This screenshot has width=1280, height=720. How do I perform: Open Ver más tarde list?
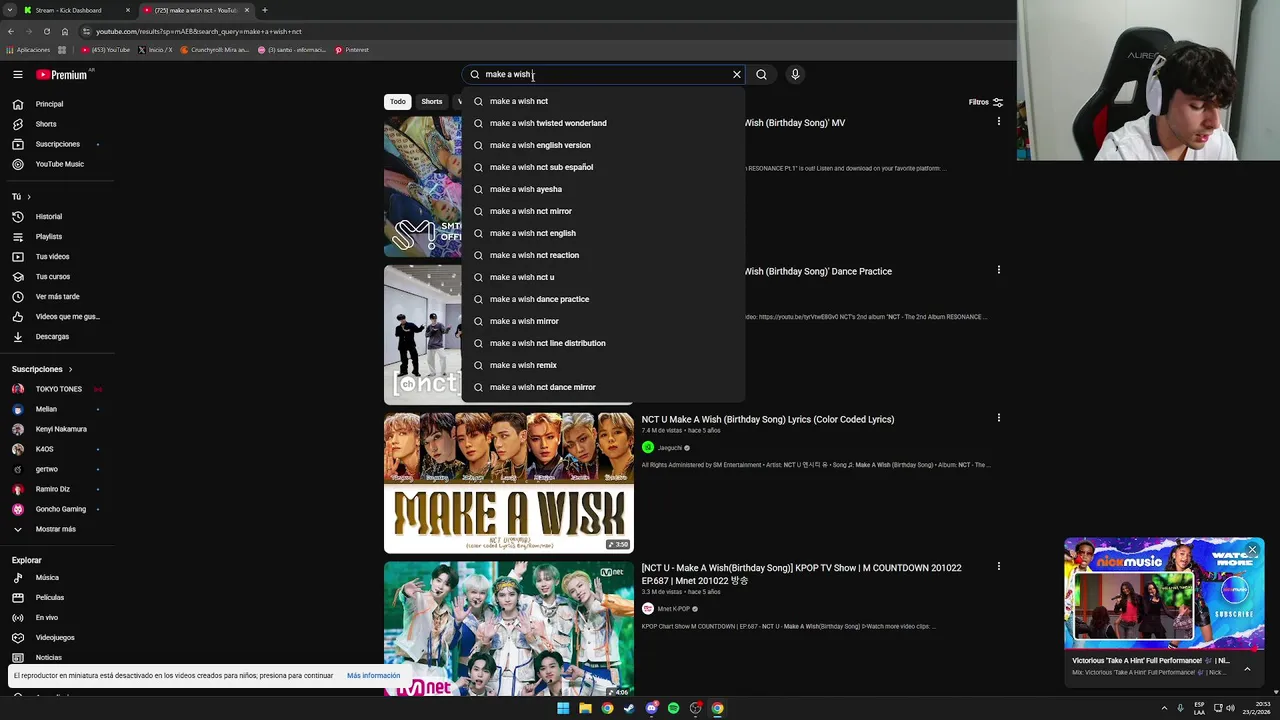[x=58, y=296]
